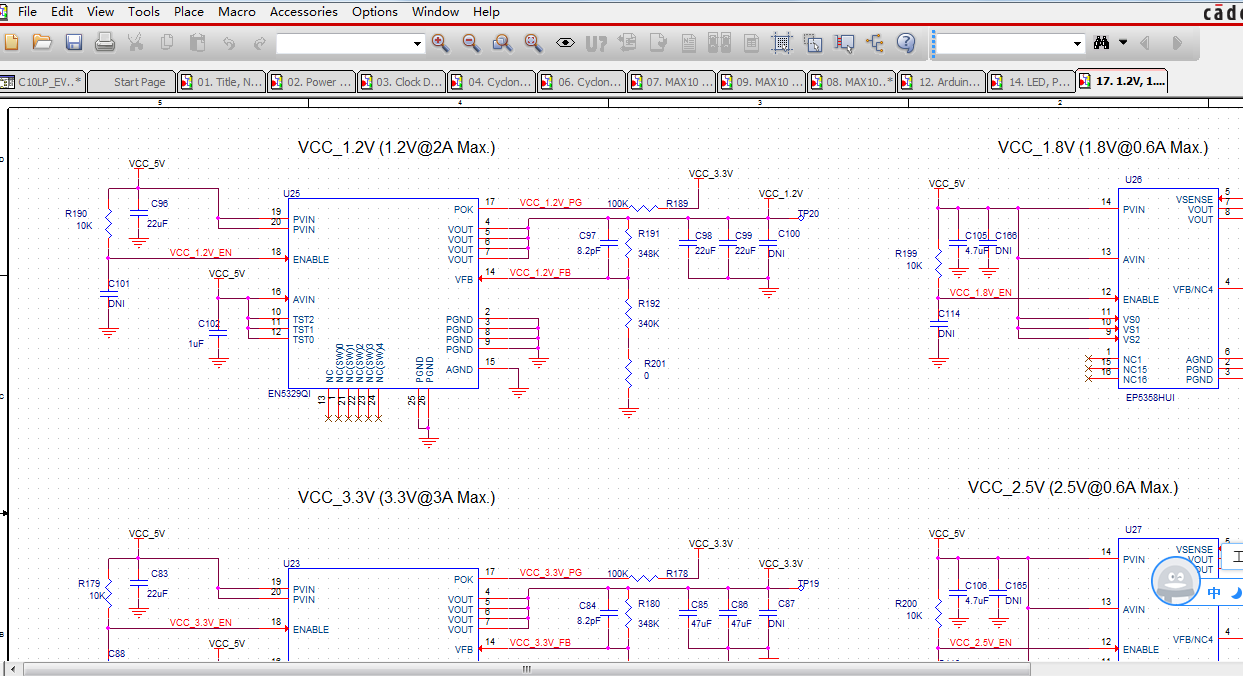The image size is (1243, 676).
Task: Zoom in on the schematic
Action: [440, 43]
